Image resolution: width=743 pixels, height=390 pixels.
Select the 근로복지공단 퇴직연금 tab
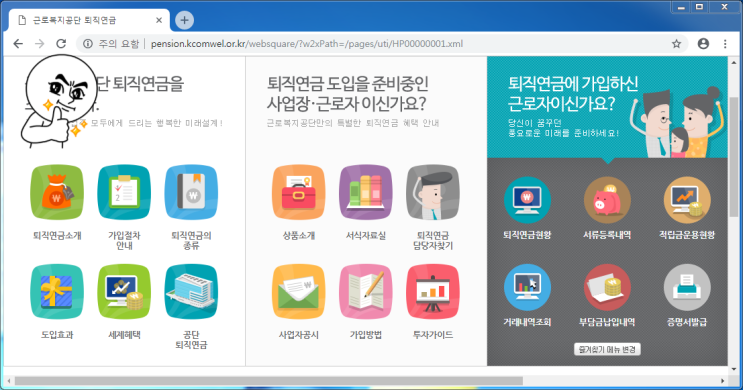click(x=90, y=20)
